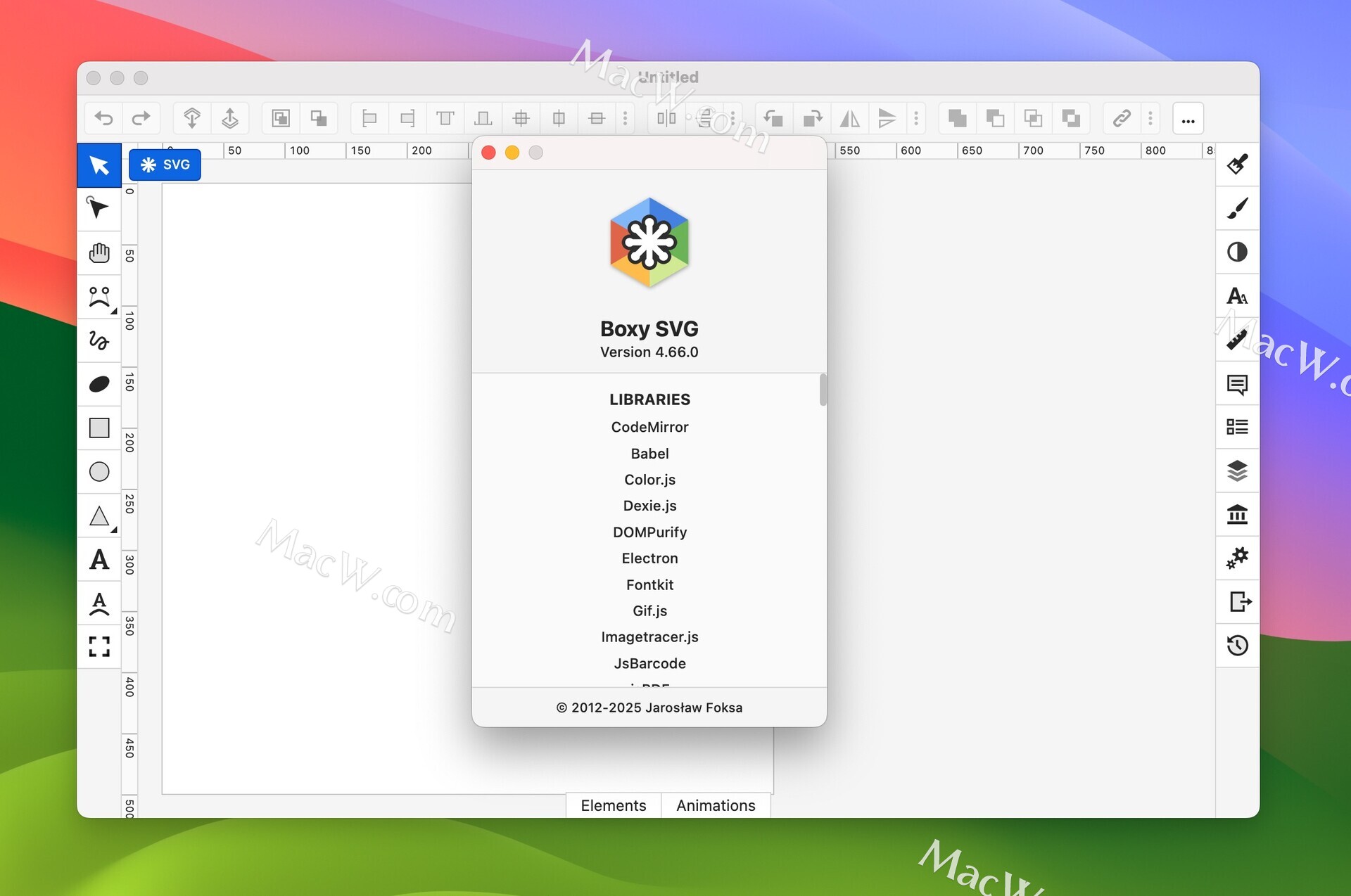Image resolution: width=1351 pixels, height=896 pixels.
Task: Click the Unite shapes boolean icon
Action: click(957, 118)
